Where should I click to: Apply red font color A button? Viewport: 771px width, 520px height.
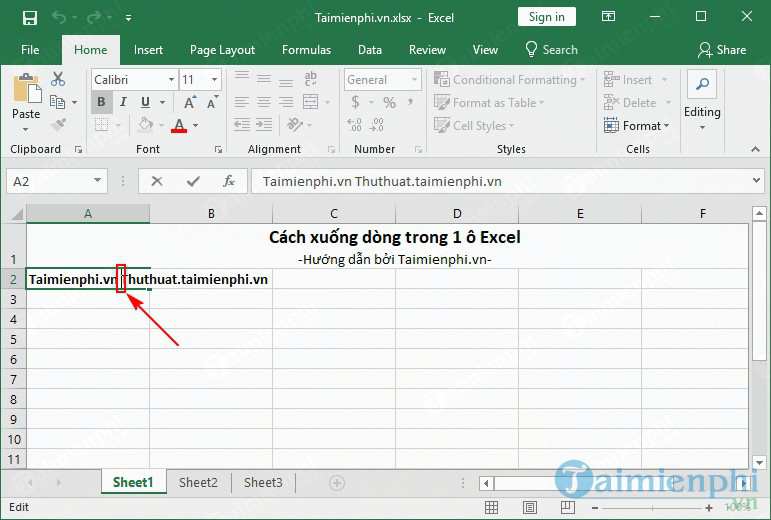[x=179, y=125]
